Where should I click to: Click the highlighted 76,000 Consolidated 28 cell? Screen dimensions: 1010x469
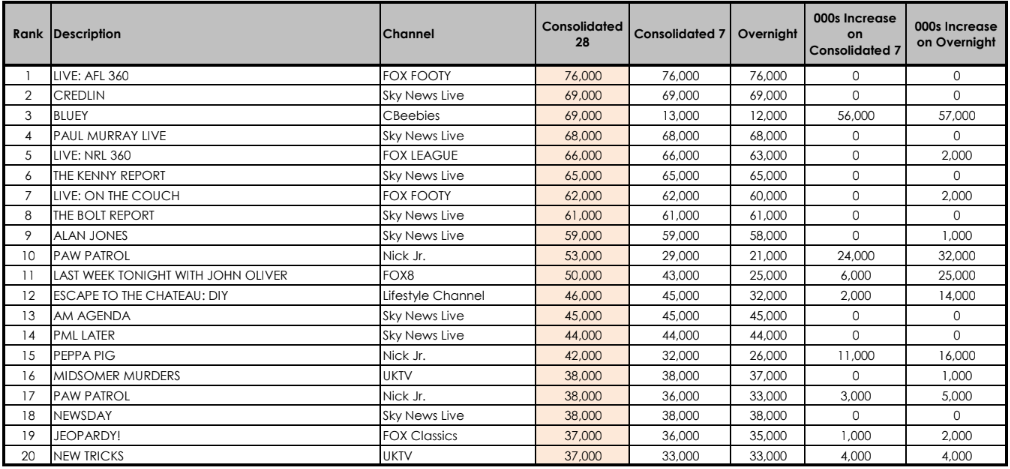tap(582, 76)
